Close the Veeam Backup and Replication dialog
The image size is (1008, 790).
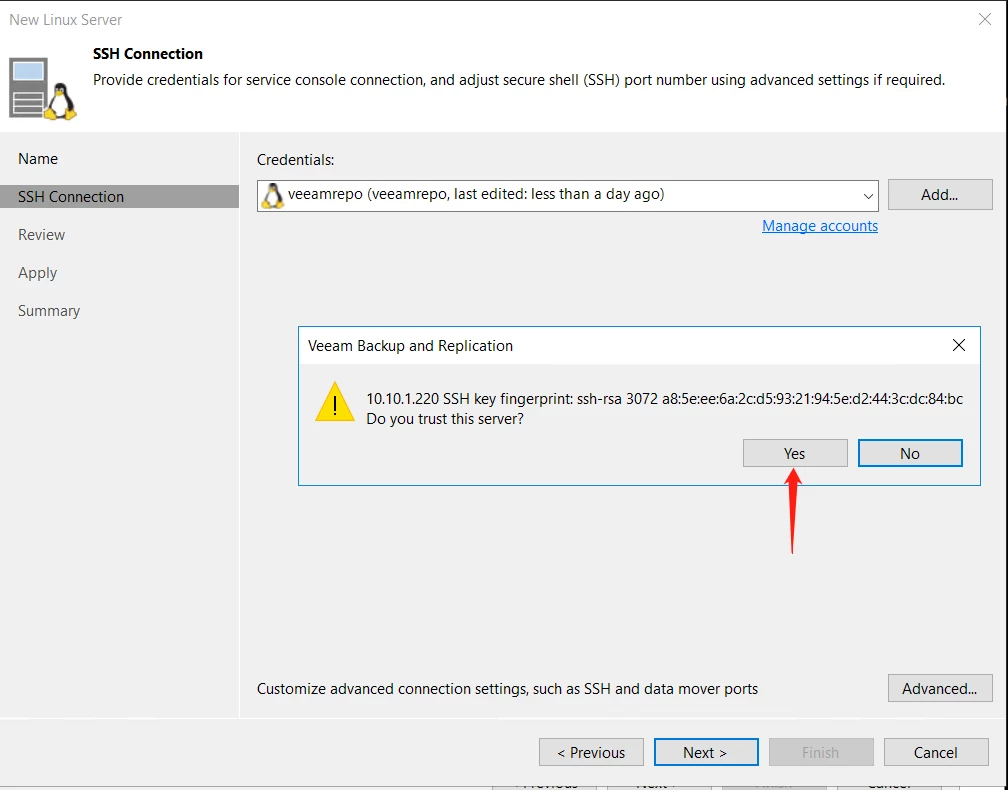pyautogui.click(x=958, y=345)
